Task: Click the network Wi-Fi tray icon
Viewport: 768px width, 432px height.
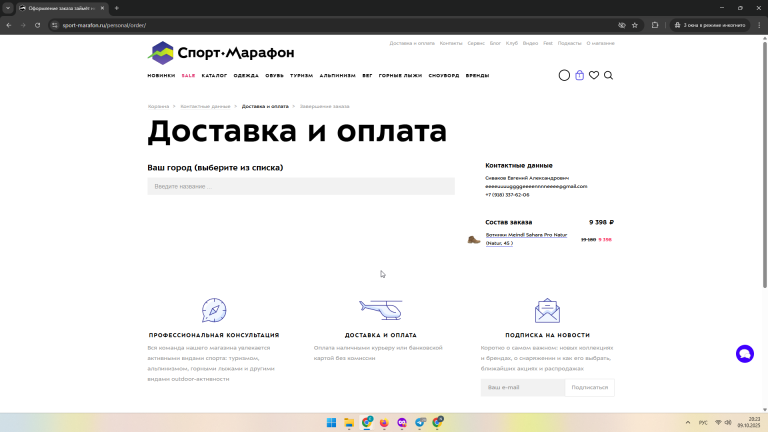Action: point(718,422)
